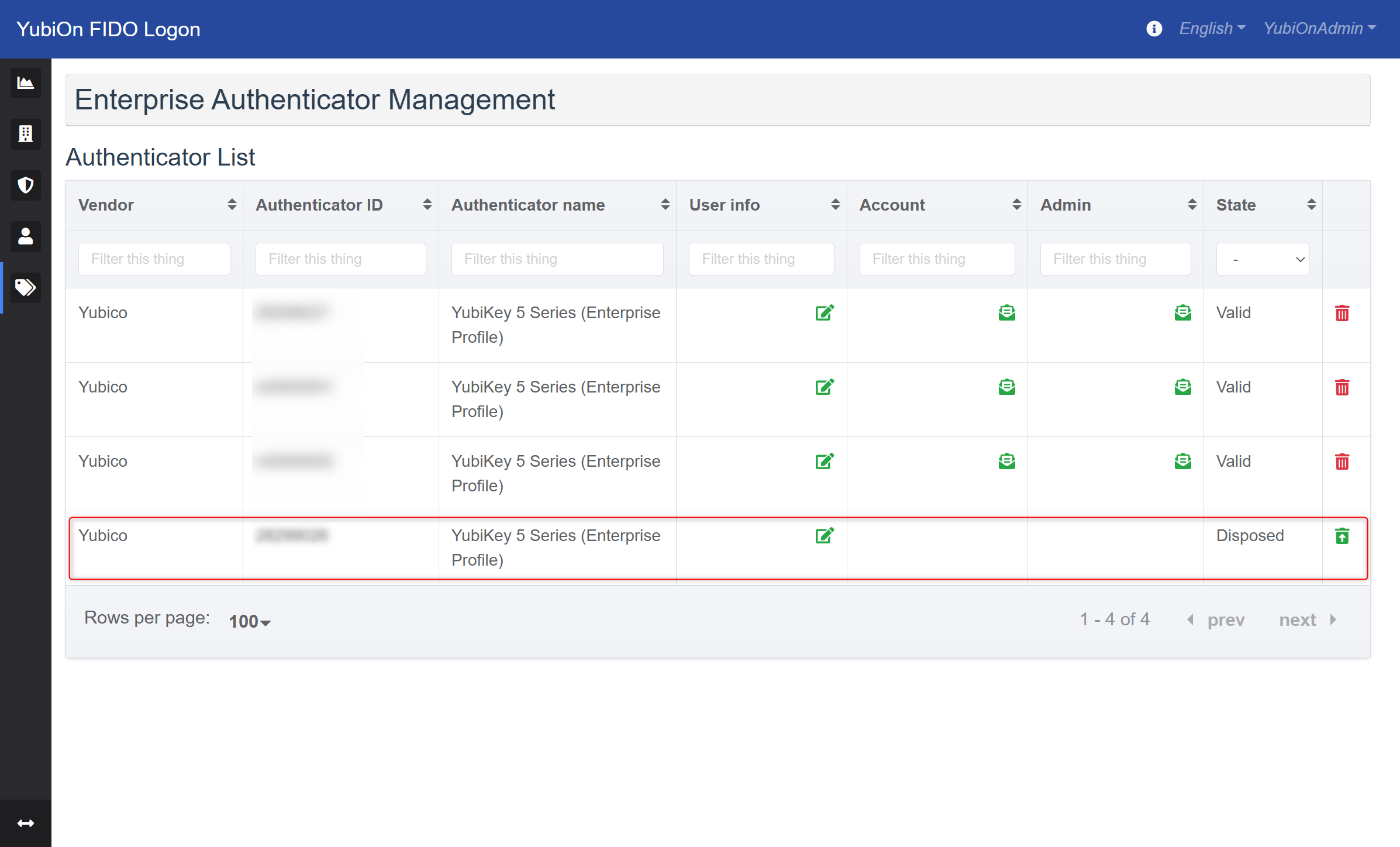This screenshot has width=1400, height=847.
Task: Expand the Rows per page selector
Action: pos(248,620)
